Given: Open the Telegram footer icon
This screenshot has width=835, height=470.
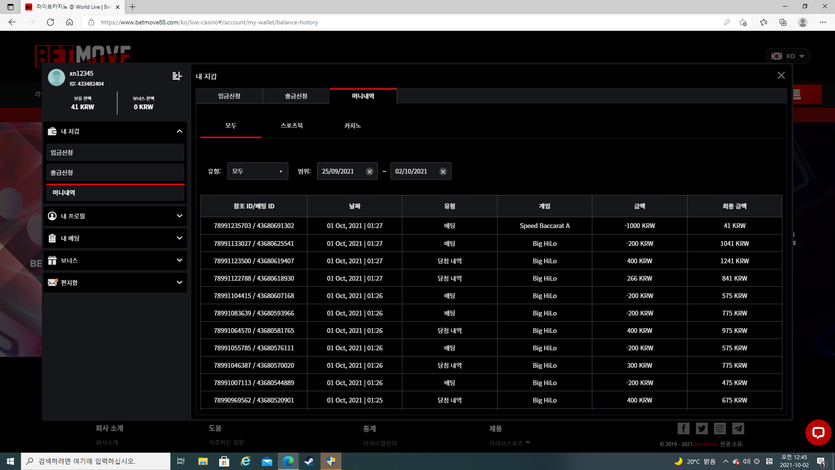Looking at the screenshot, I should click(738, 428).
